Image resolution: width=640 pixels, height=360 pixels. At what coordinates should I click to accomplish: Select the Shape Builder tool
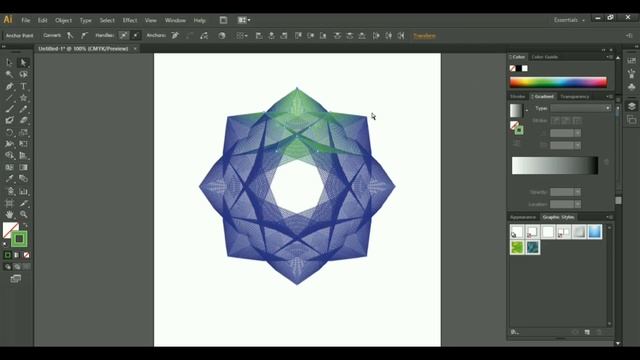[9, 156]
